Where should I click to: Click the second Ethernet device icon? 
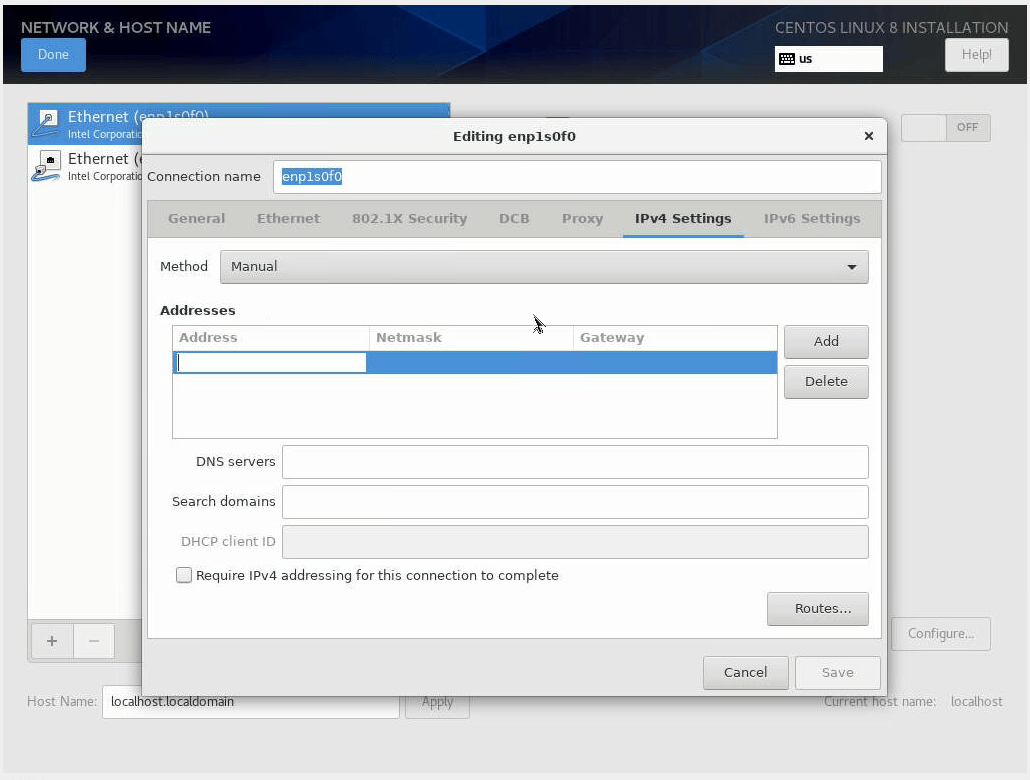[46, 166]
